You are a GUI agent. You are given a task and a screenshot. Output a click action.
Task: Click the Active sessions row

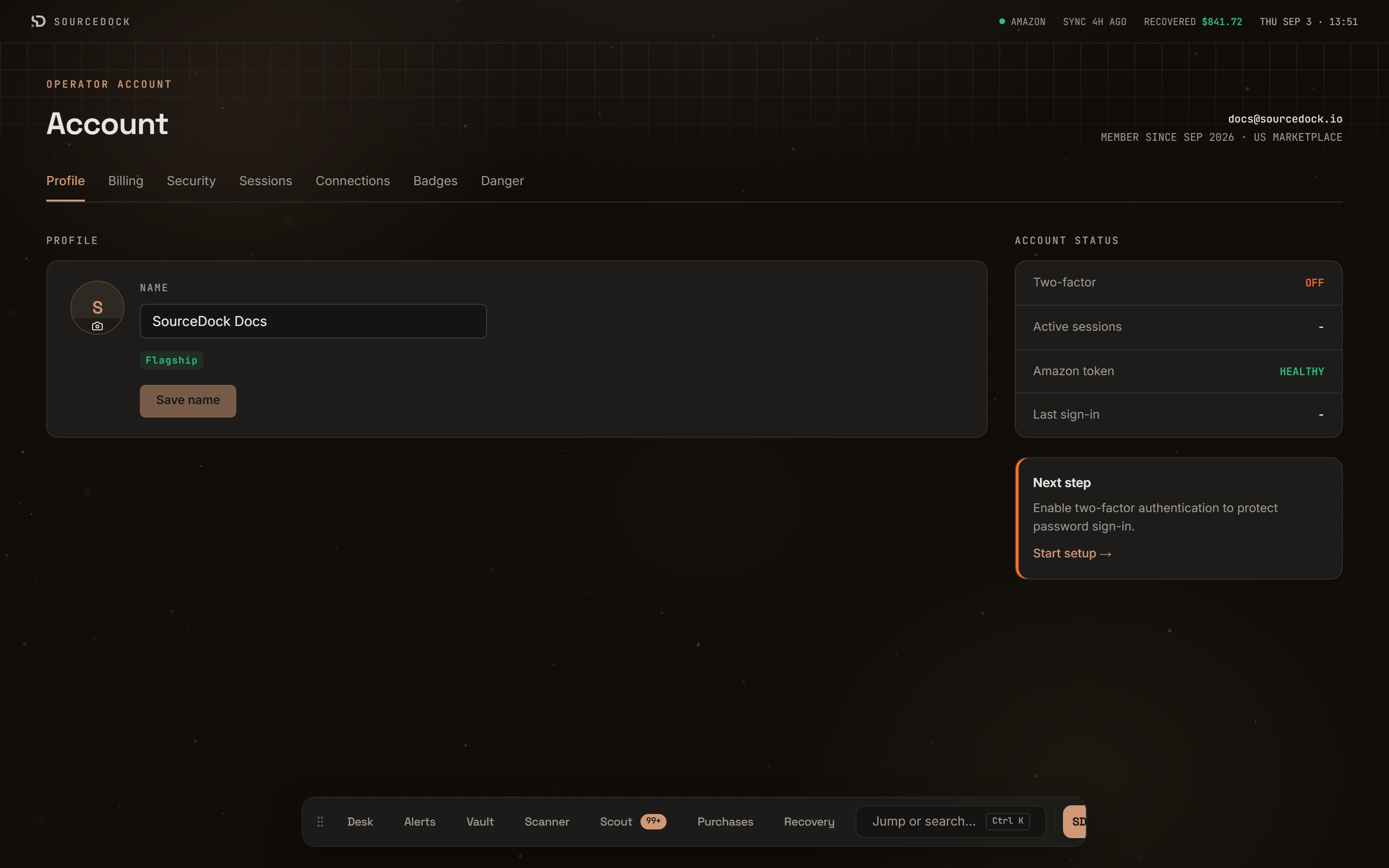click(1178, 326)
